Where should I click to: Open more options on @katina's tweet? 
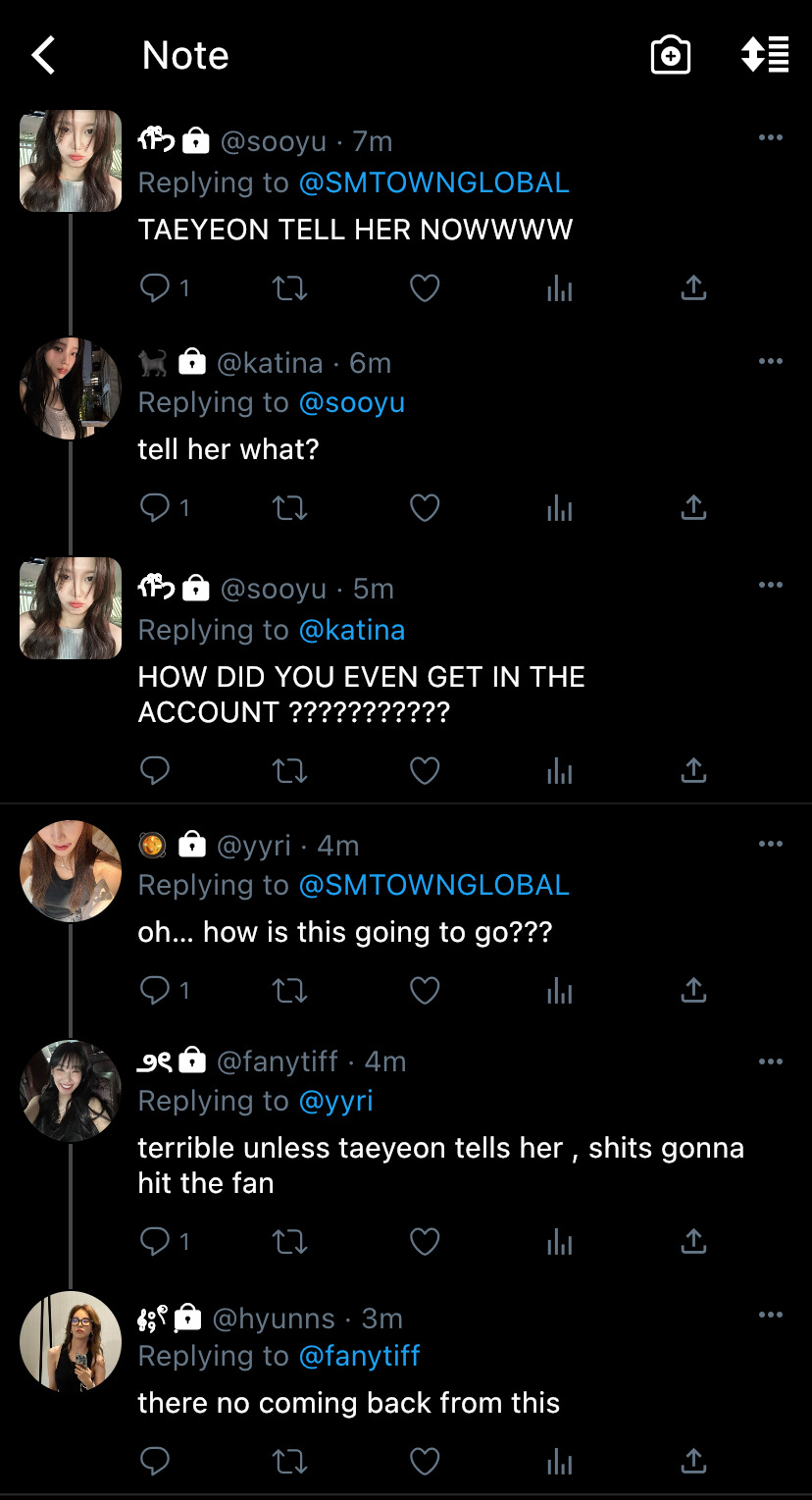771,362
